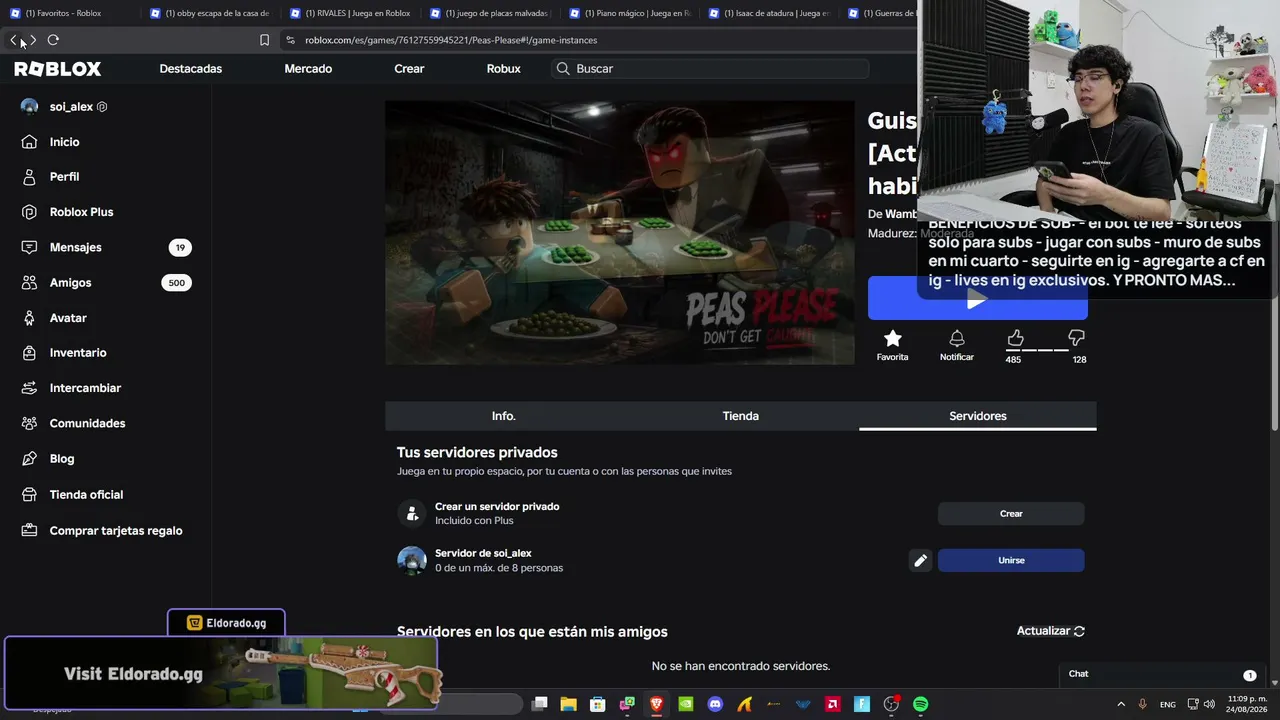The width and height of the screenshot is (1280, 720).
Task: Join soi_alex's server with Unirse
Action: 1011,560
